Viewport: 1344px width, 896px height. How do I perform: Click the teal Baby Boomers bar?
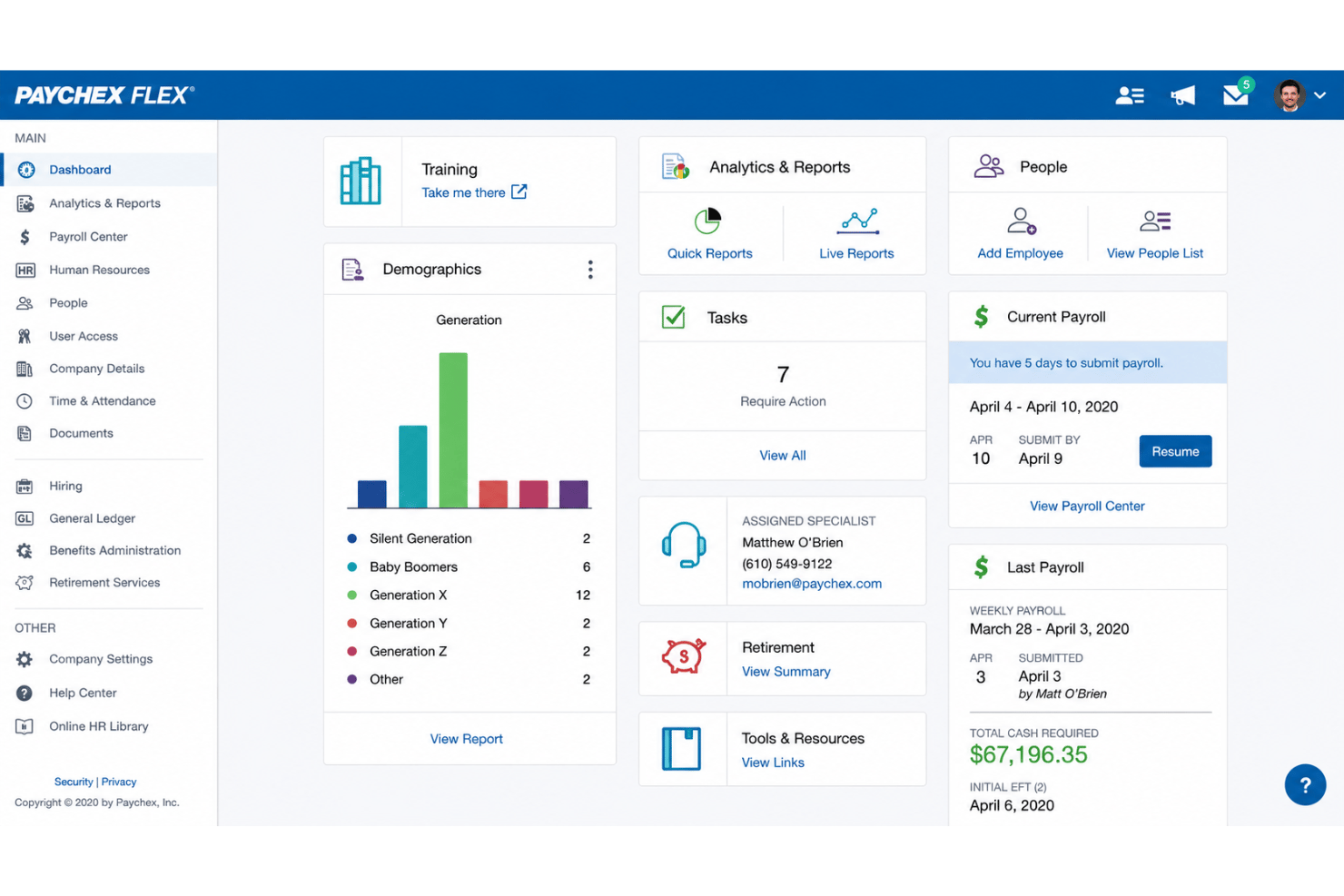point(413,466)
